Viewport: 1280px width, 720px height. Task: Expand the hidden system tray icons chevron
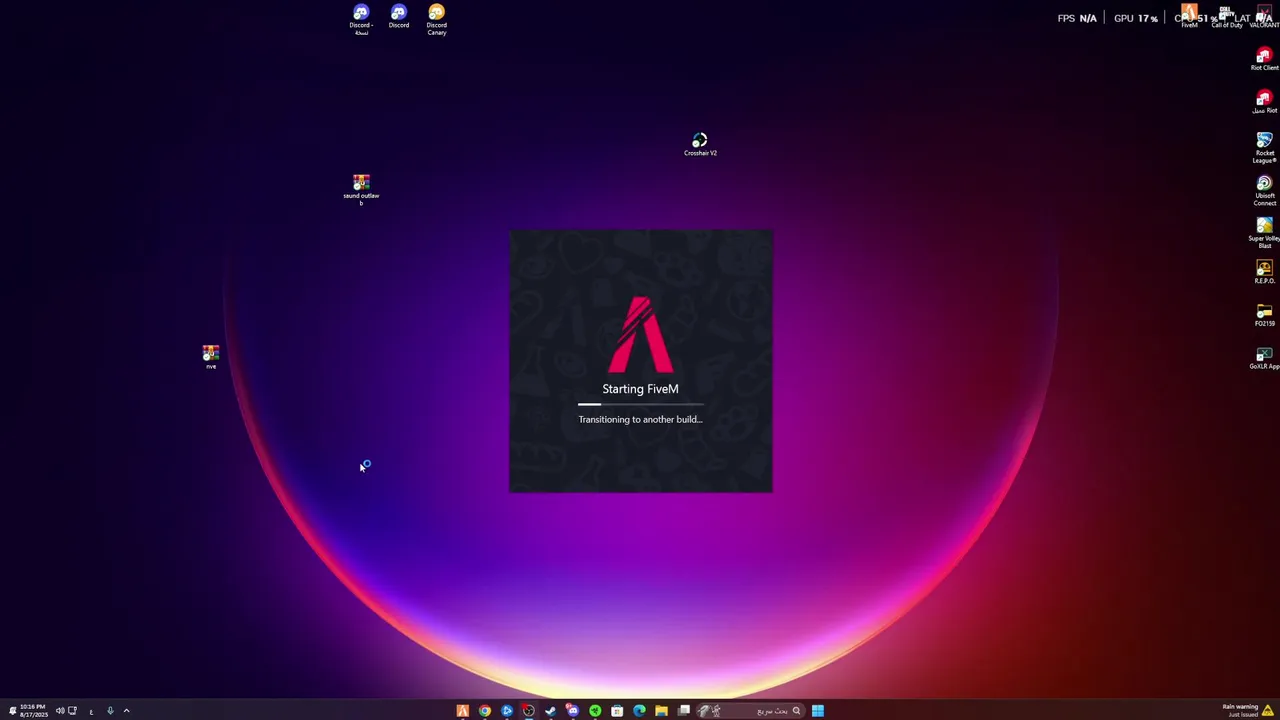coord(126,711)
